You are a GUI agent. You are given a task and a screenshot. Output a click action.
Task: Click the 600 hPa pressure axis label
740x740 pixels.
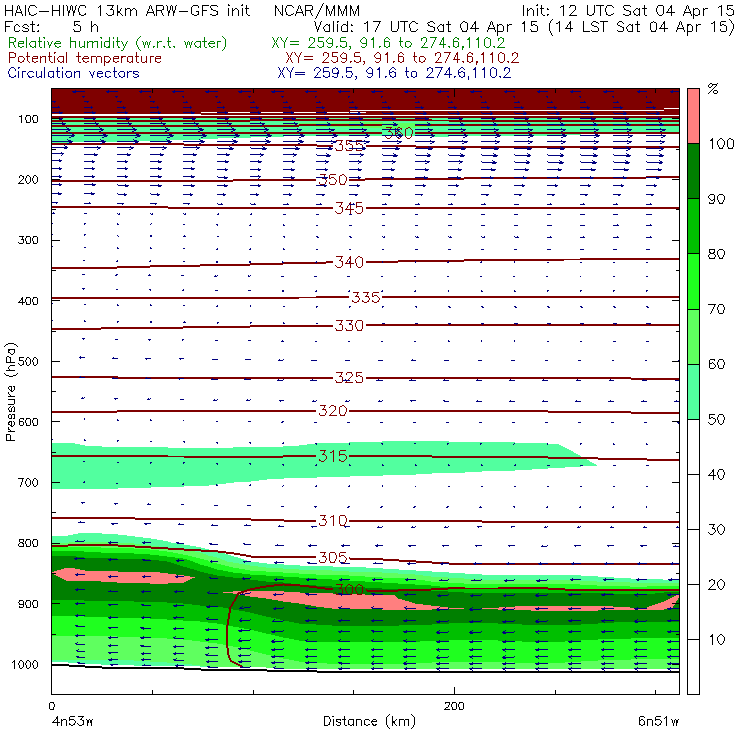point(28,422)
